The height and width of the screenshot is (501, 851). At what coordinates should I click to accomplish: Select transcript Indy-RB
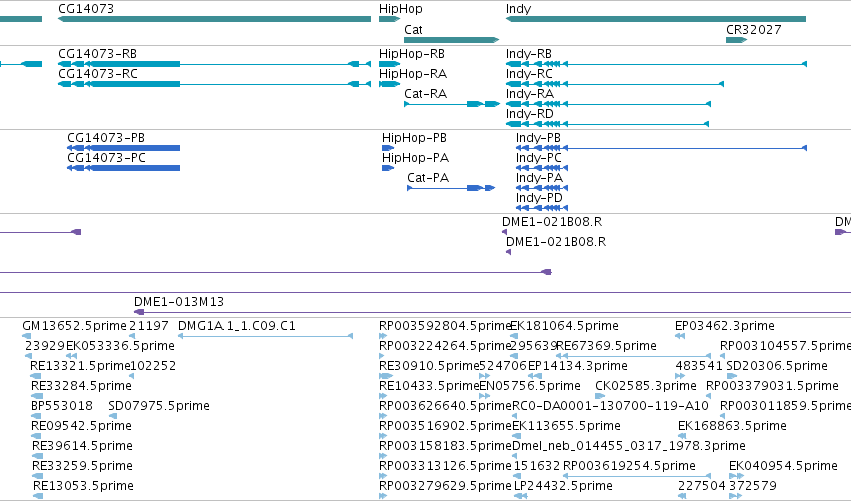pyautogui.click(x=656, y=64)
